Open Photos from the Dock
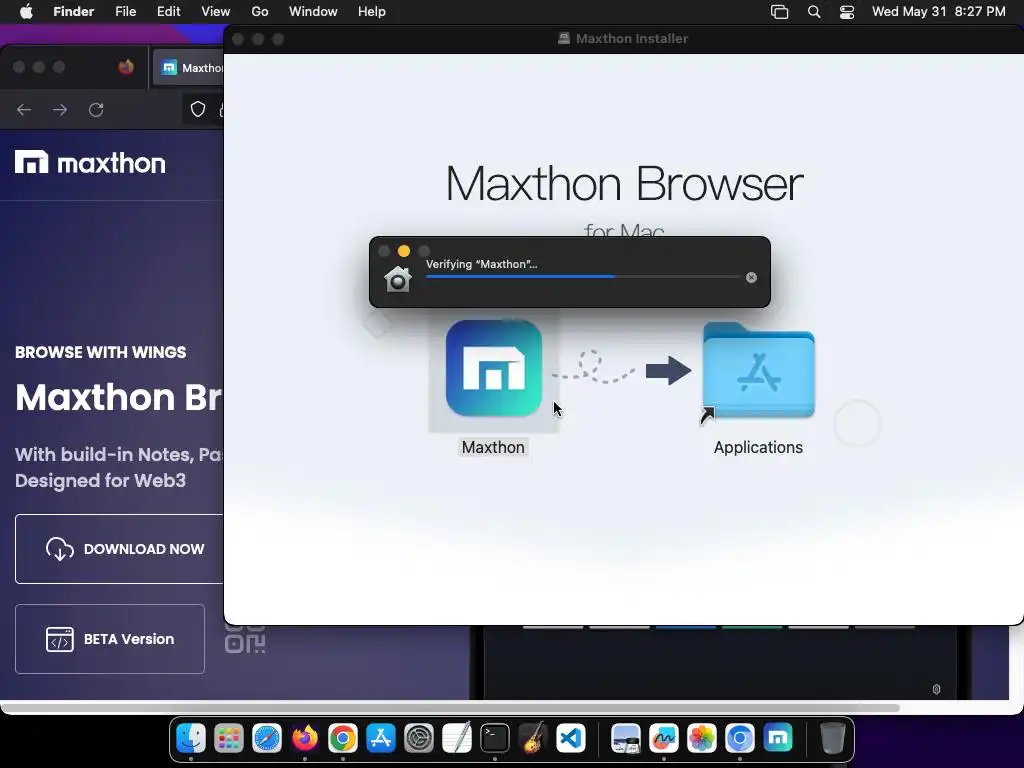This screenshot has width=1024, height=768. pyautogui.click(x=702, y=739)
